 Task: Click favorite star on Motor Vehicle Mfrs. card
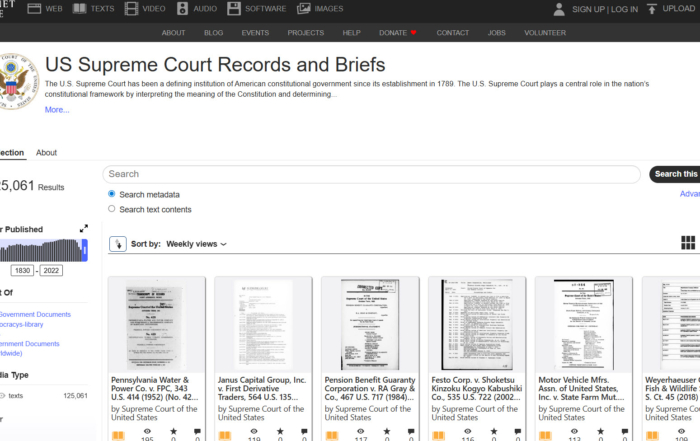600,431
